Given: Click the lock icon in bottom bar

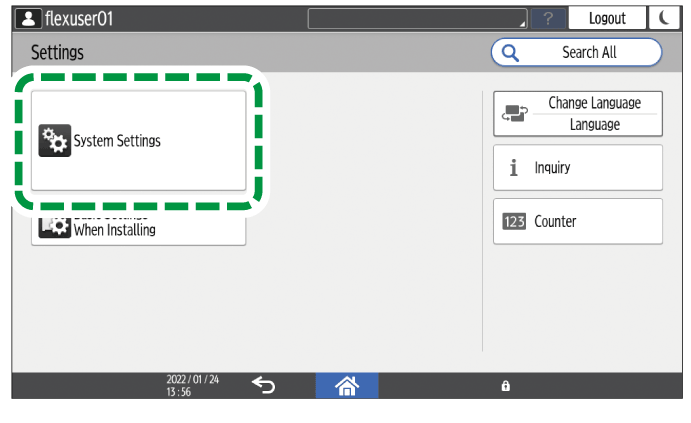Looking at the screenshot, I should (505, 386).
